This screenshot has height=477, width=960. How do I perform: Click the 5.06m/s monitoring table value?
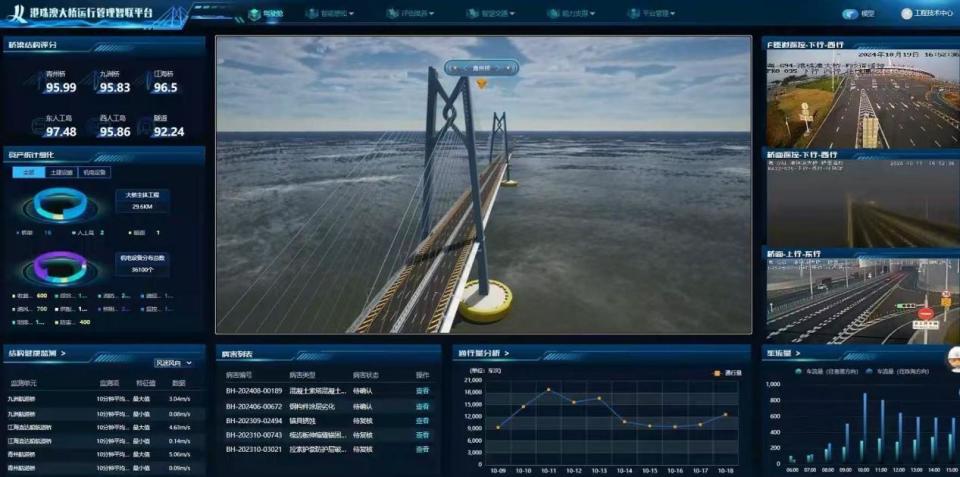point(181,455)
